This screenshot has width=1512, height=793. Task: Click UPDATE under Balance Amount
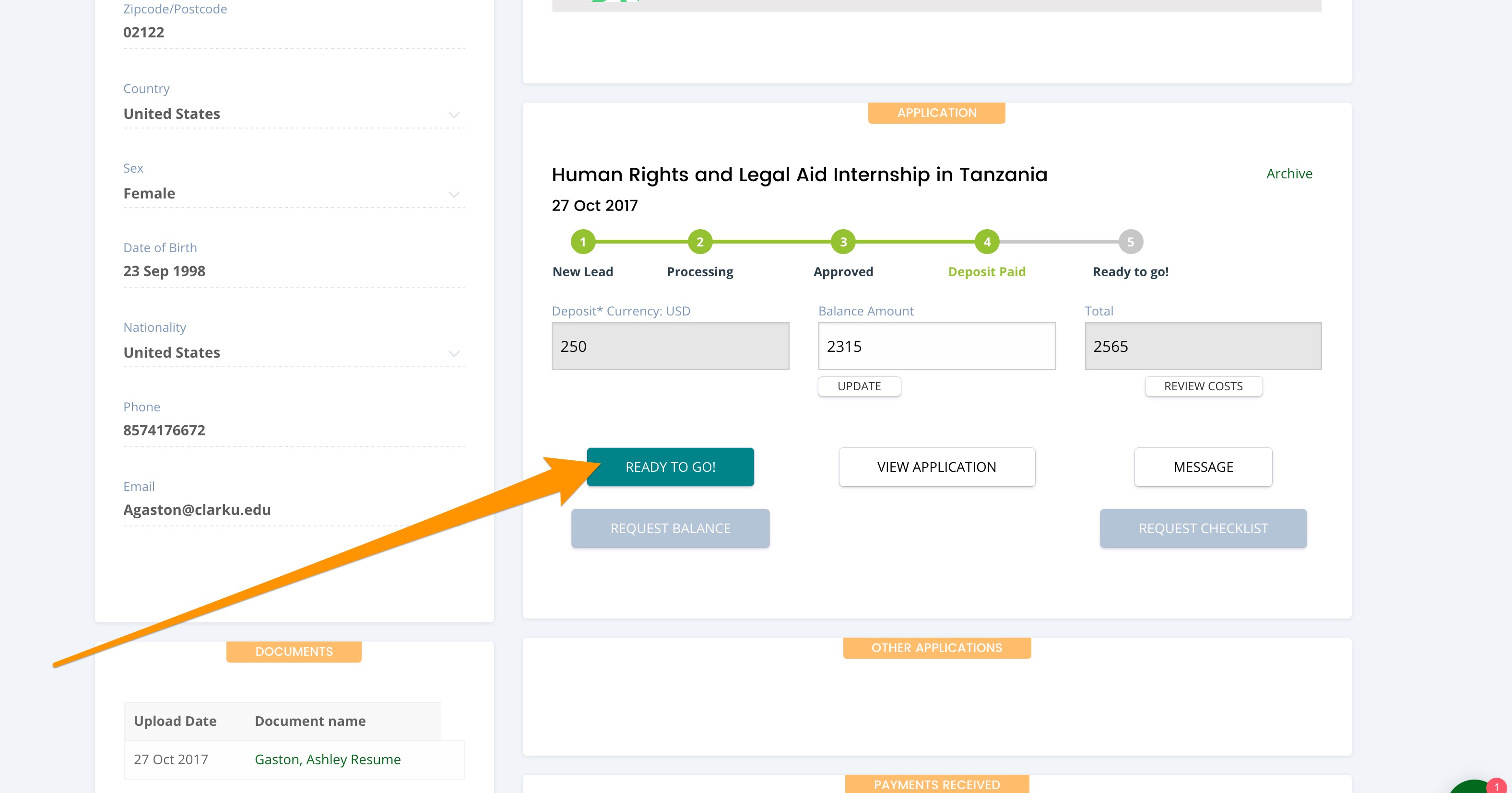point(859,386)
